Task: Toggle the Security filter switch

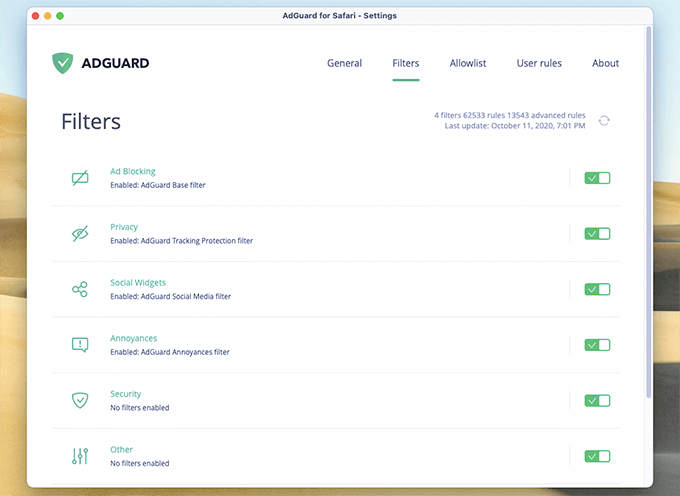Action: [597, 401]
